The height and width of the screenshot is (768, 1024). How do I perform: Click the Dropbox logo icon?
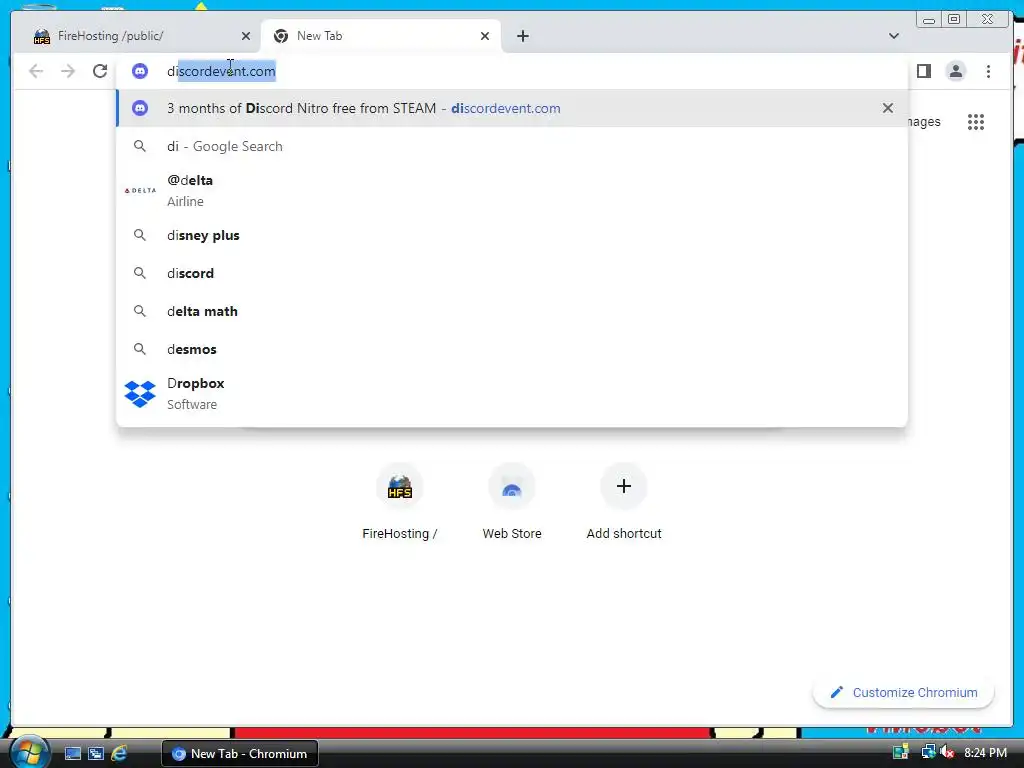140,394
